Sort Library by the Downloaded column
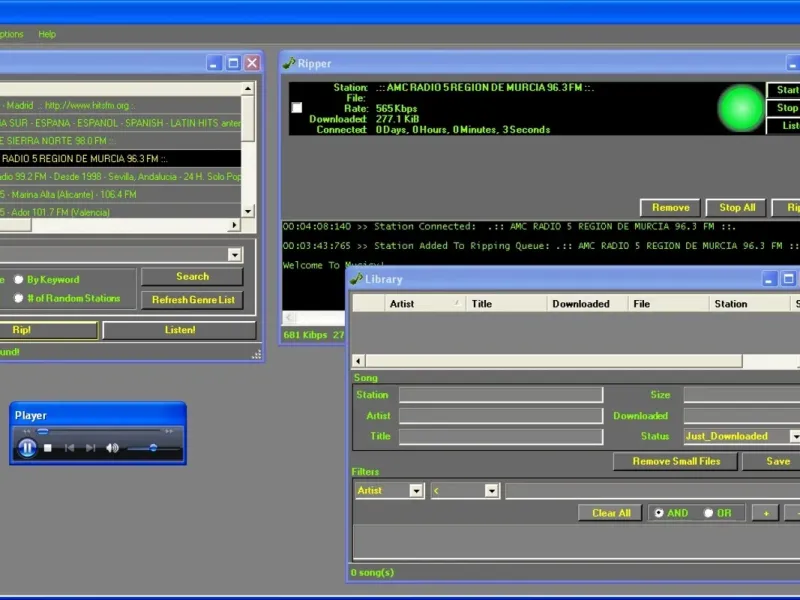 (x=580, y=304)
